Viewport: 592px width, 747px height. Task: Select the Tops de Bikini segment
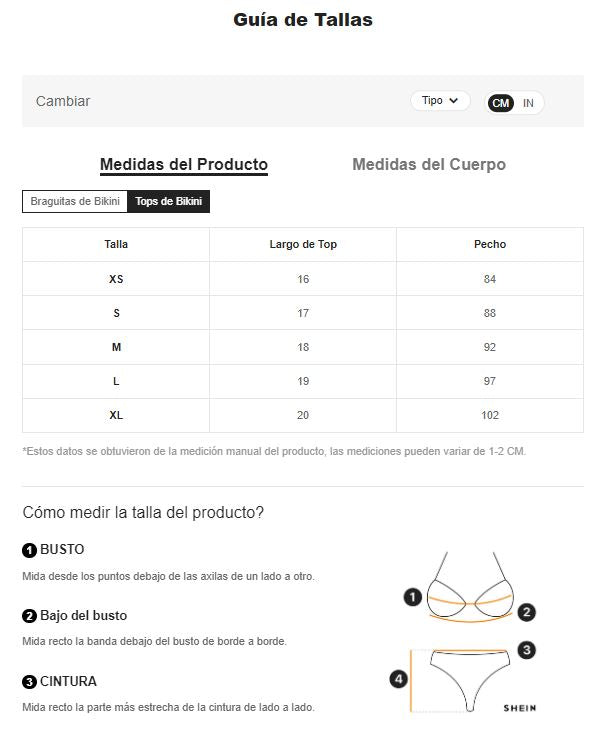[169, 201]
